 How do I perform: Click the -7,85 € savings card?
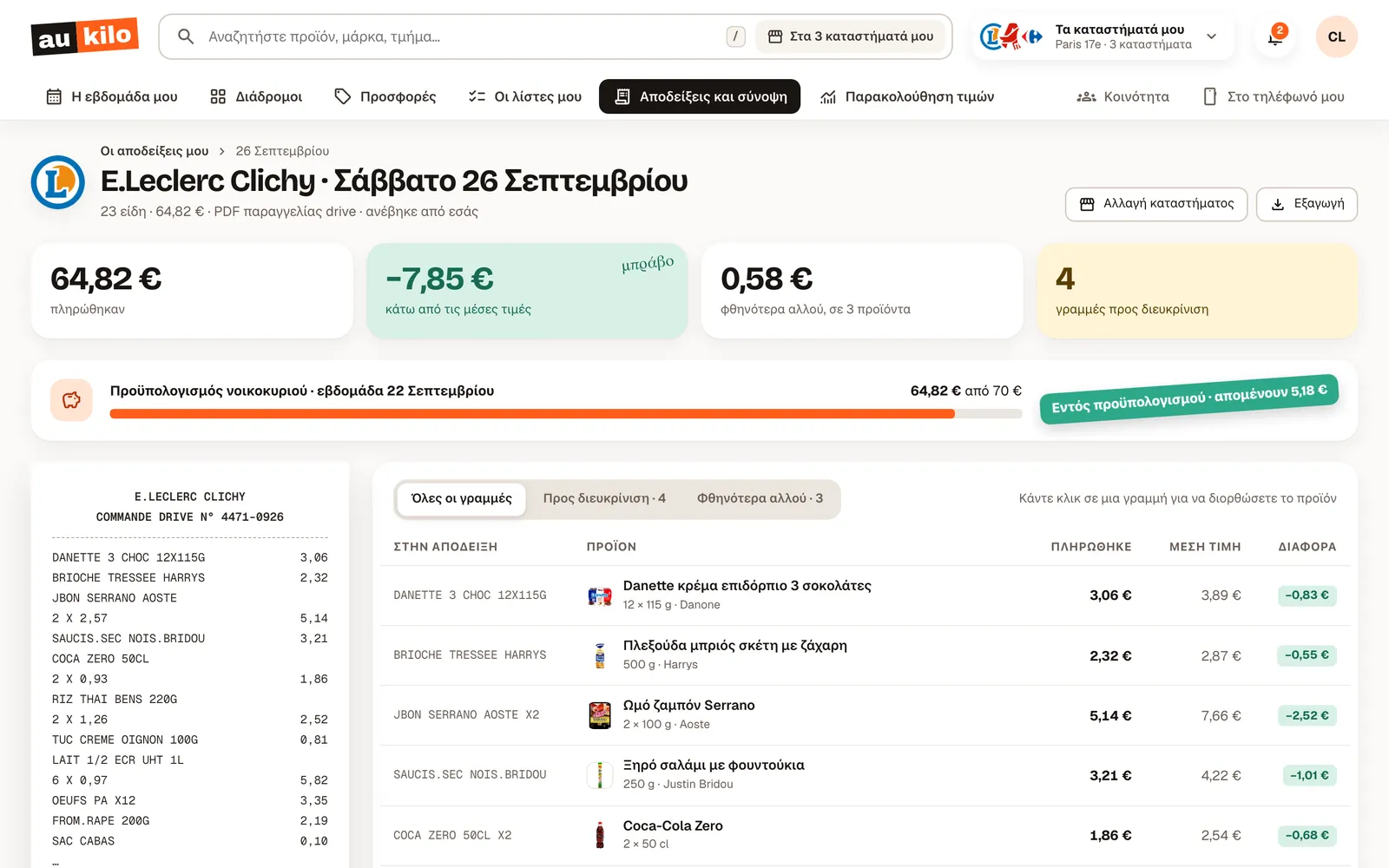coord(527,291)
